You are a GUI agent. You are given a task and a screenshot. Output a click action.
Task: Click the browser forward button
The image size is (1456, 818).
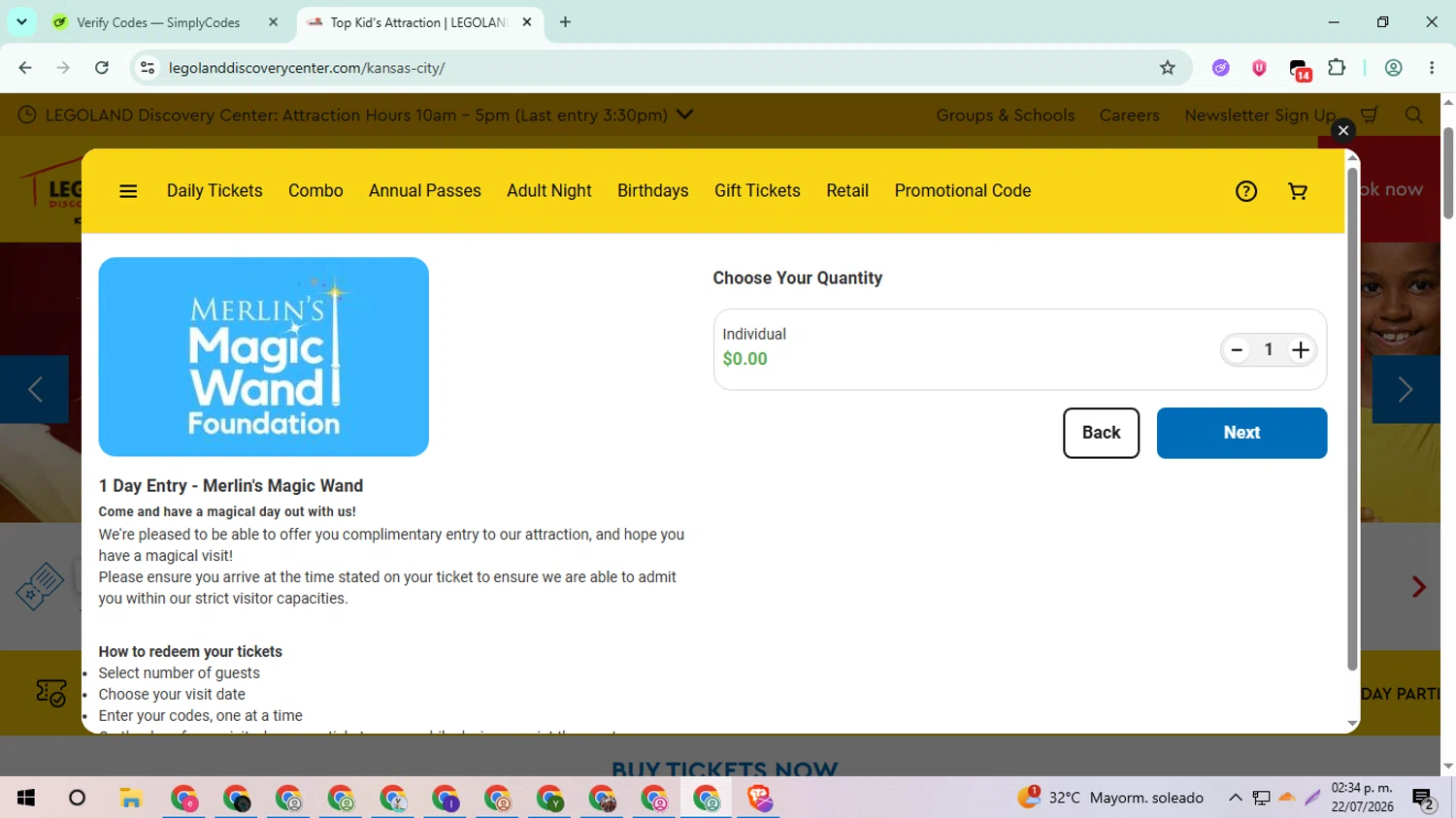[63, 68]
